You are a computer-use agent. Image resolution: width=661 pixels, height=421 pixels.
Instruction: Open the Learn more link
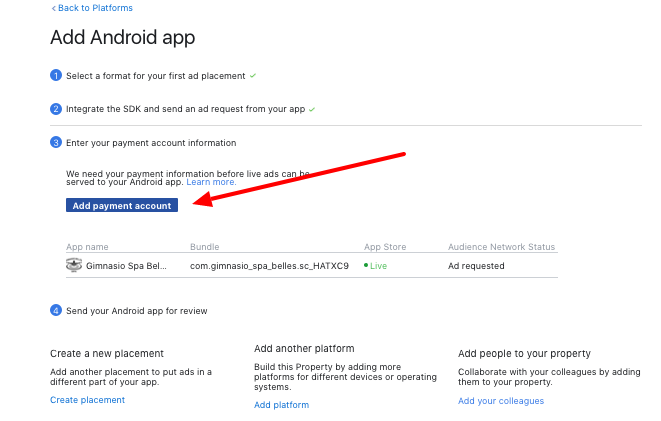[x=211, y=182]
